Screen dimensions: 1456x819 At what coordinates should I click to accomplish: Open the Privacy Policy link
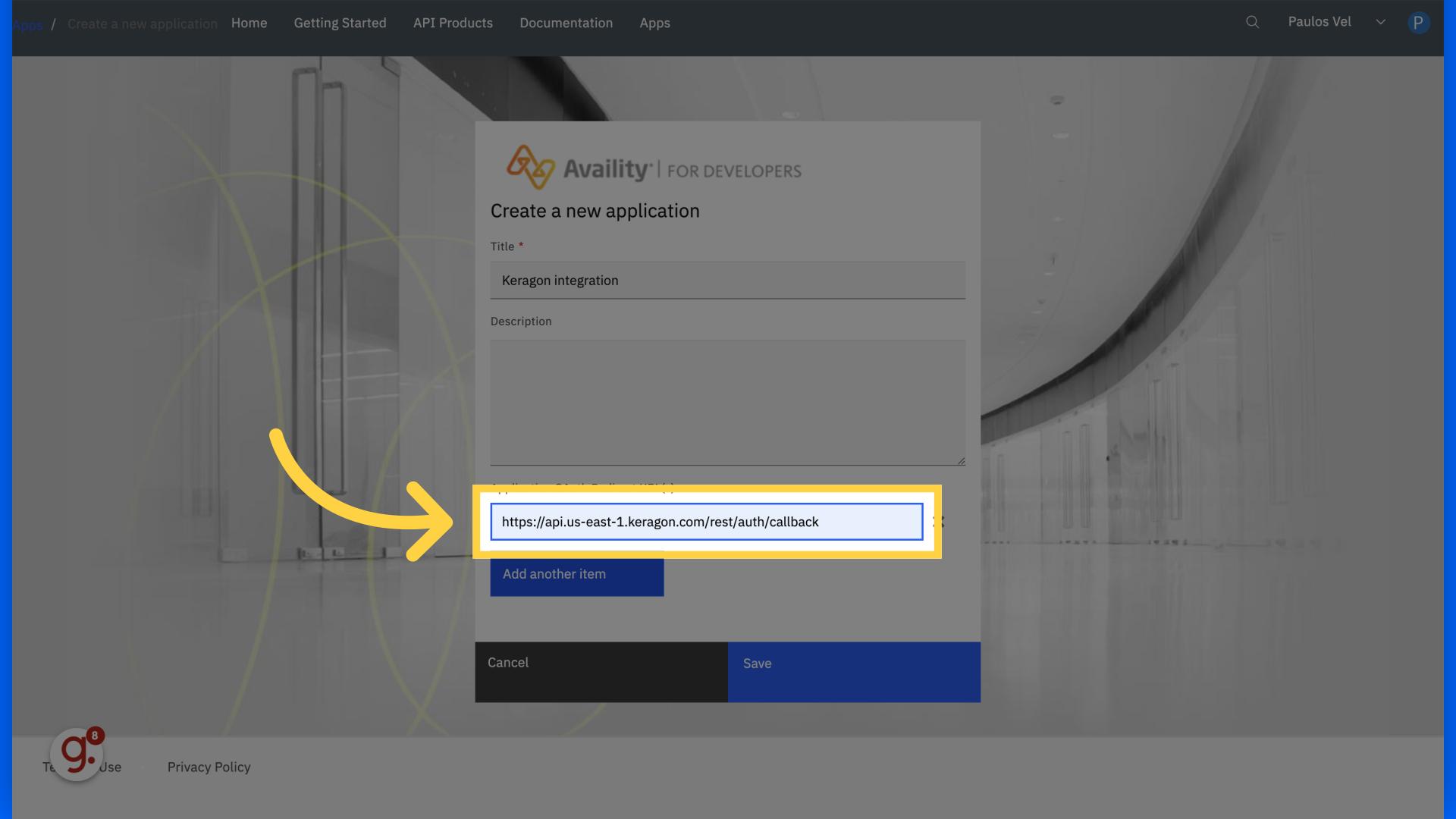(209, 767)
